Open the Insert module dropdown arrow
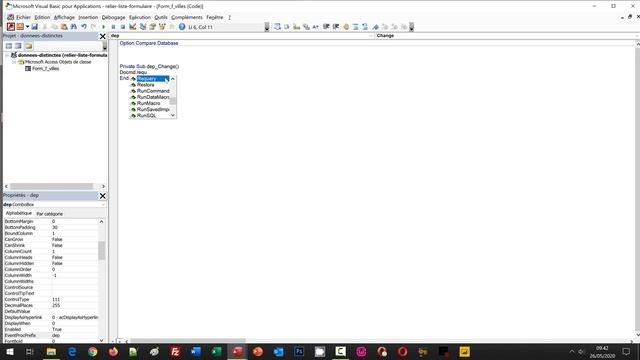640x360 pixels. (27, 27)
